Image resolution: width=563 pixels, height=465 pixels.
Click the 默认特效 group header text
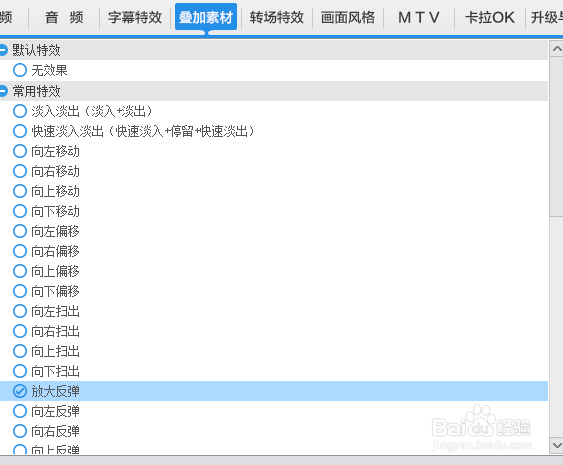point(36,50)
